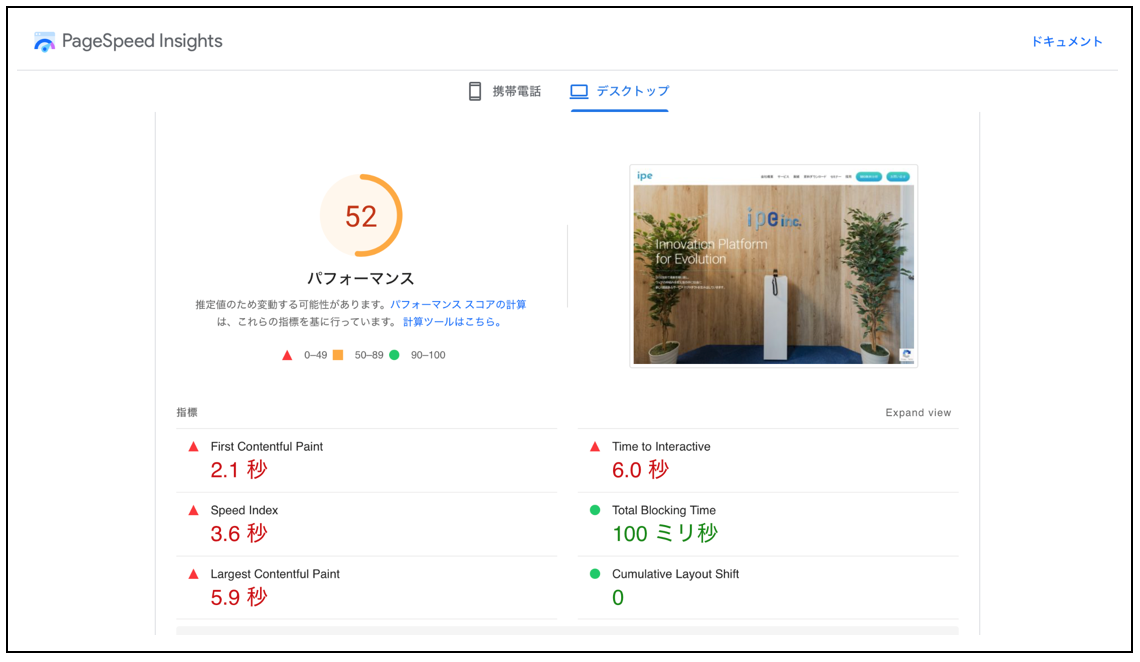The image size is (1140, 662).
Task: Click the PageSpeed Insights logo icon
Action: point(44,42)
